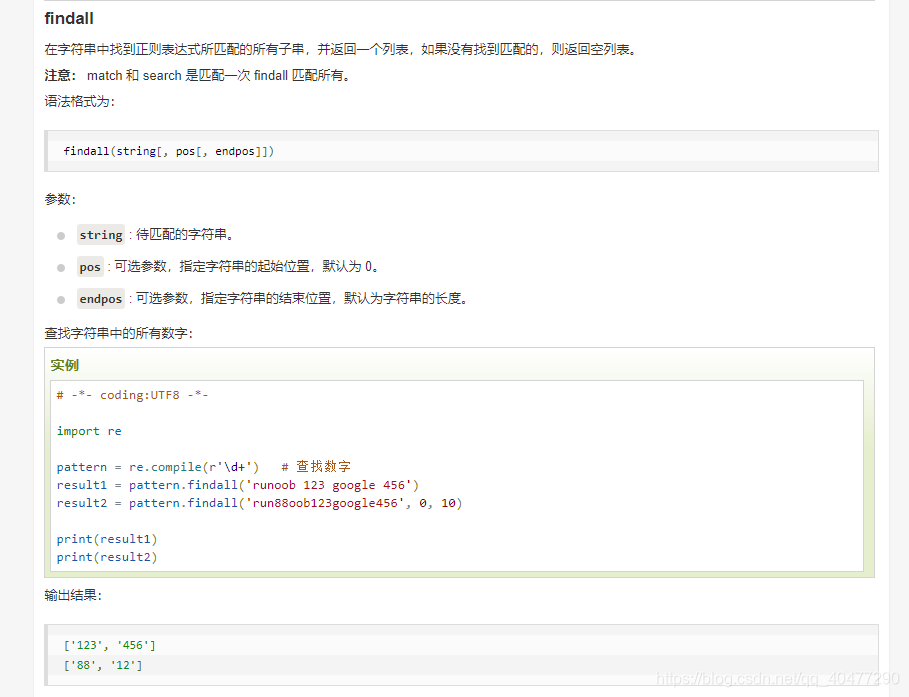This screenshot has width=909, height=697.
Task: Click the 实例 example heading
Action: point(64,365)
